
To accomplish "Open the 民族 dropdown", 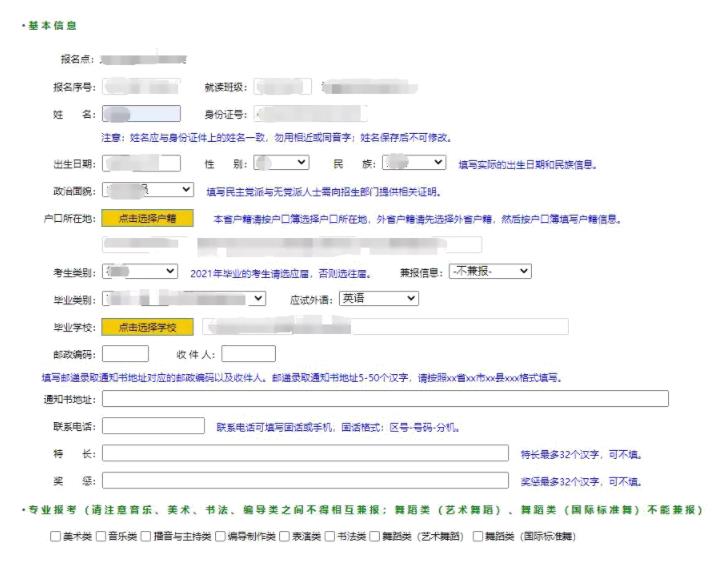I will point(414,162).
